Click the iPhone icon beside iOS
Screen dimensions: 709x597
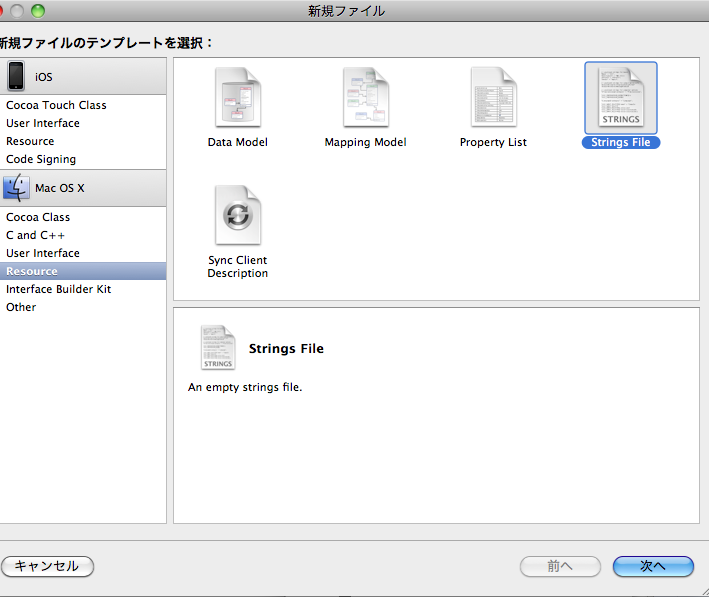tap(16, 76)
